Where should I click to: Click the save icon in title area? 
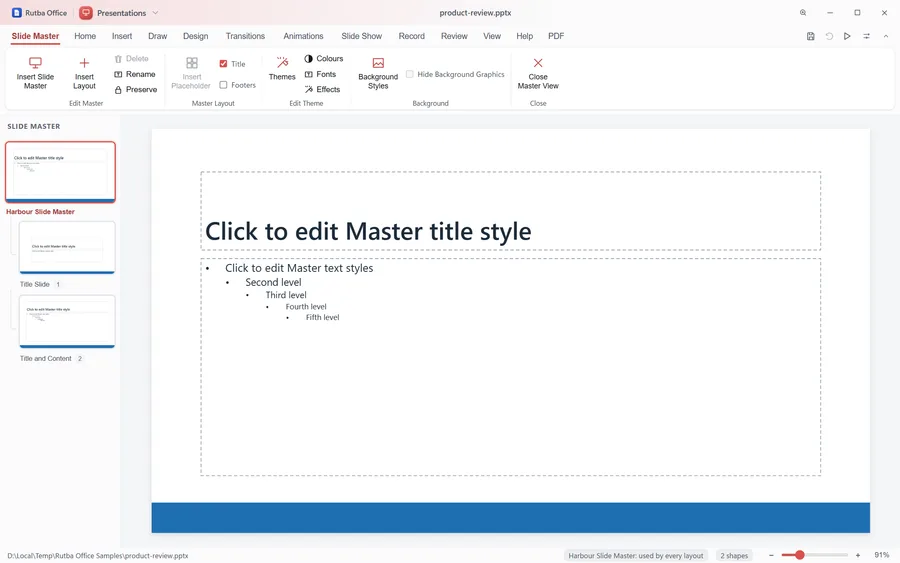point(810,36)
